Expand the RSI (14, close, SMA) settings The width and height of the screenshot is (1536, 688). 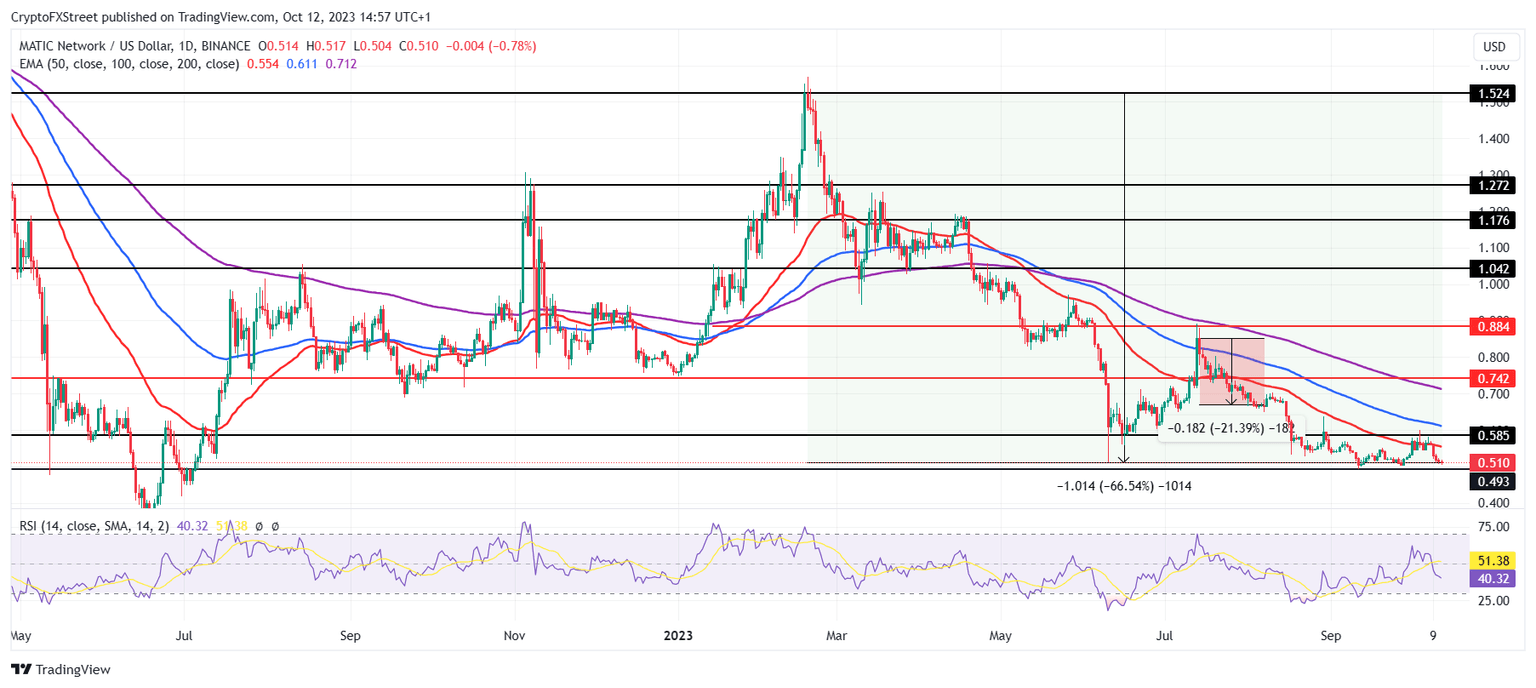pos(95,524)
